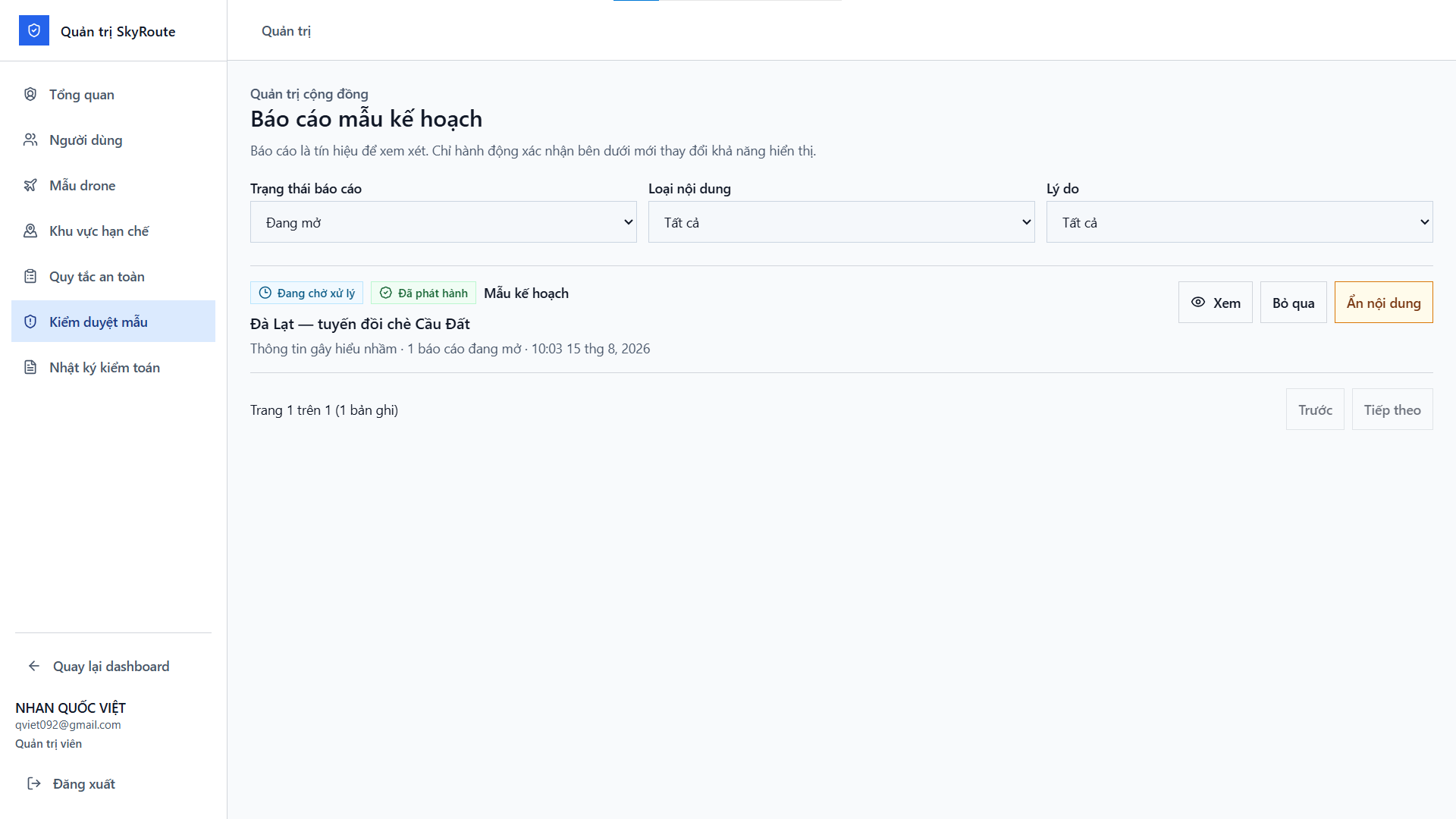Click the back arrow icon beside Quay lại dashboard
This screenshot has height=819, width=1456.
tap(34, 666)
